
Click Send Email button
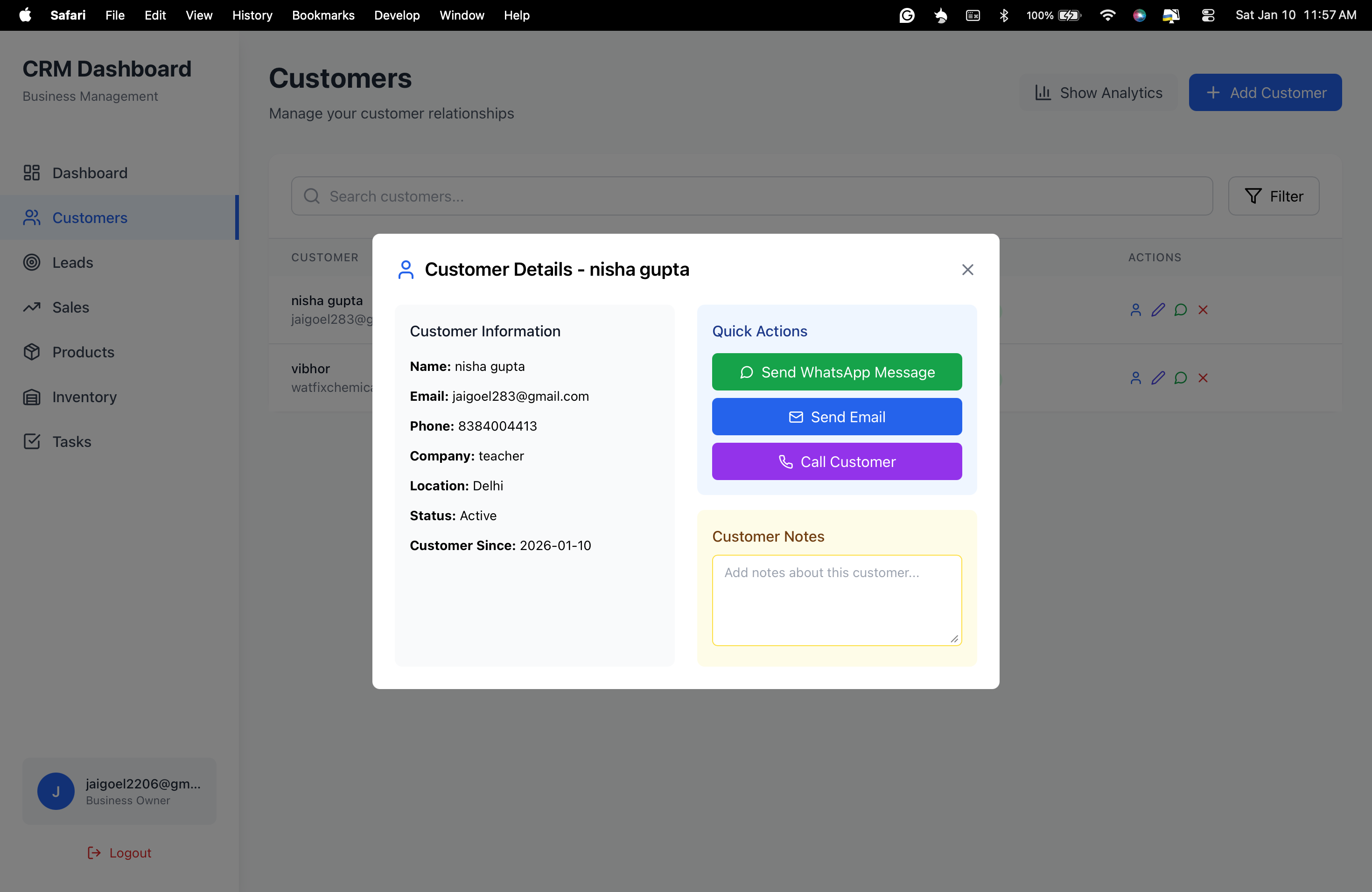(x=836, y=417)
